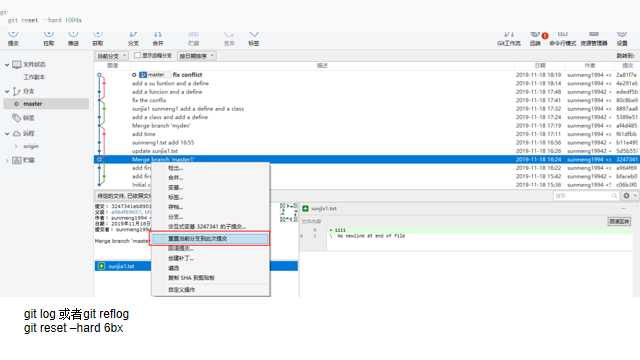Choose 合并 (Merge) from the context menu
This screenshot has height=360, width=640.
point(210,178)
